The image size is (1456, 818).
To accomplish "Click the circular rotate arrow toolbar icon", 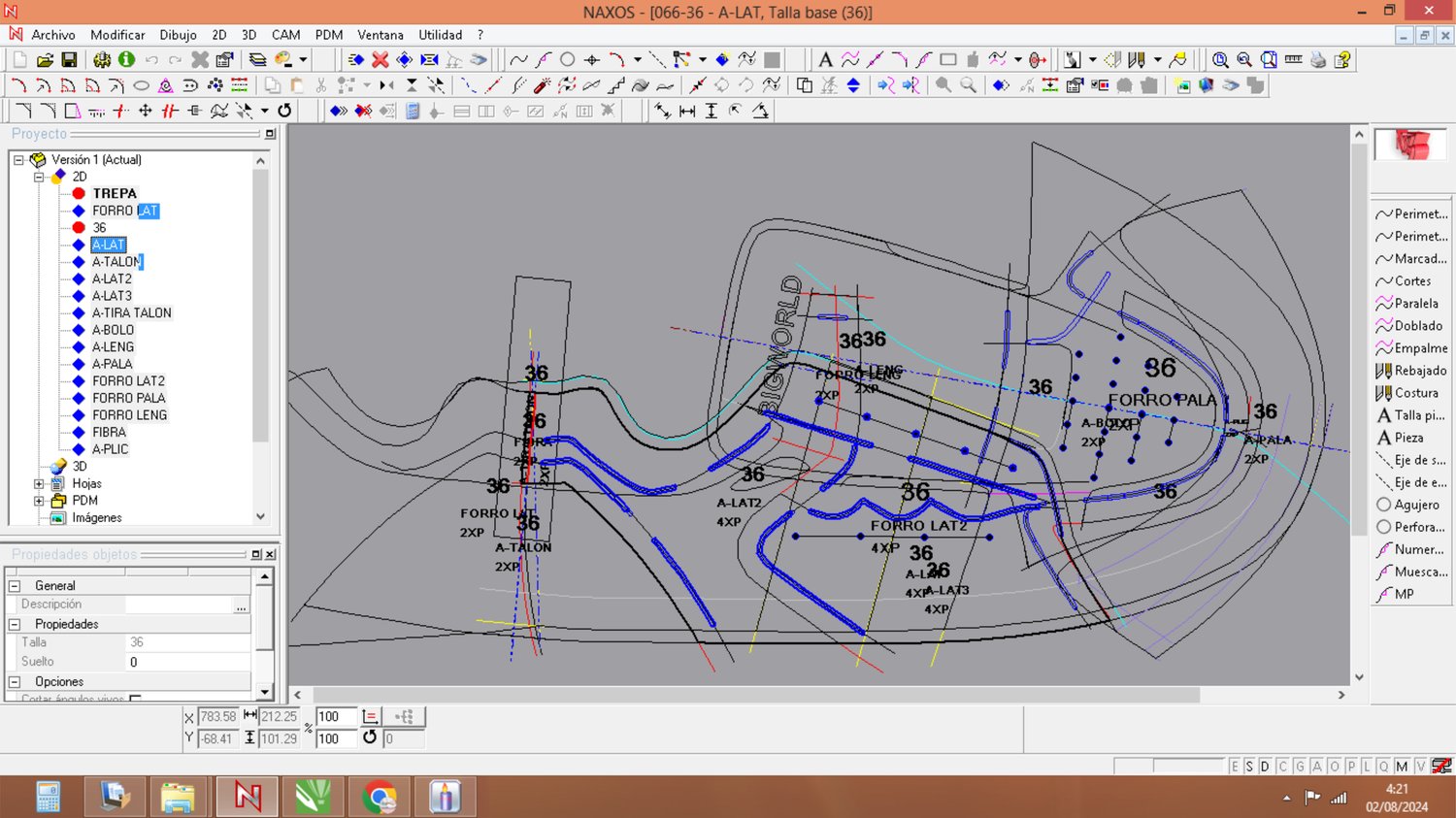I will click(x=284, y=111).
